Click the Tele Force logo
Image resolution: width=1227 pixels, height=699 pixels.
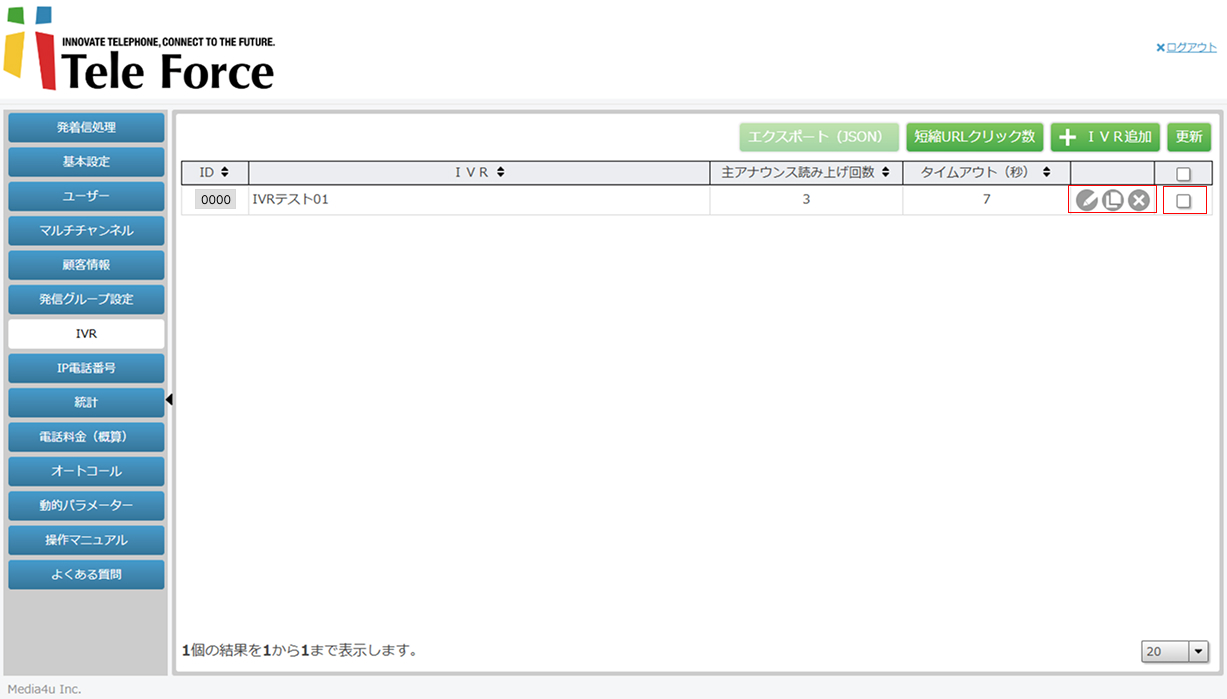click(x=140, y=50)
